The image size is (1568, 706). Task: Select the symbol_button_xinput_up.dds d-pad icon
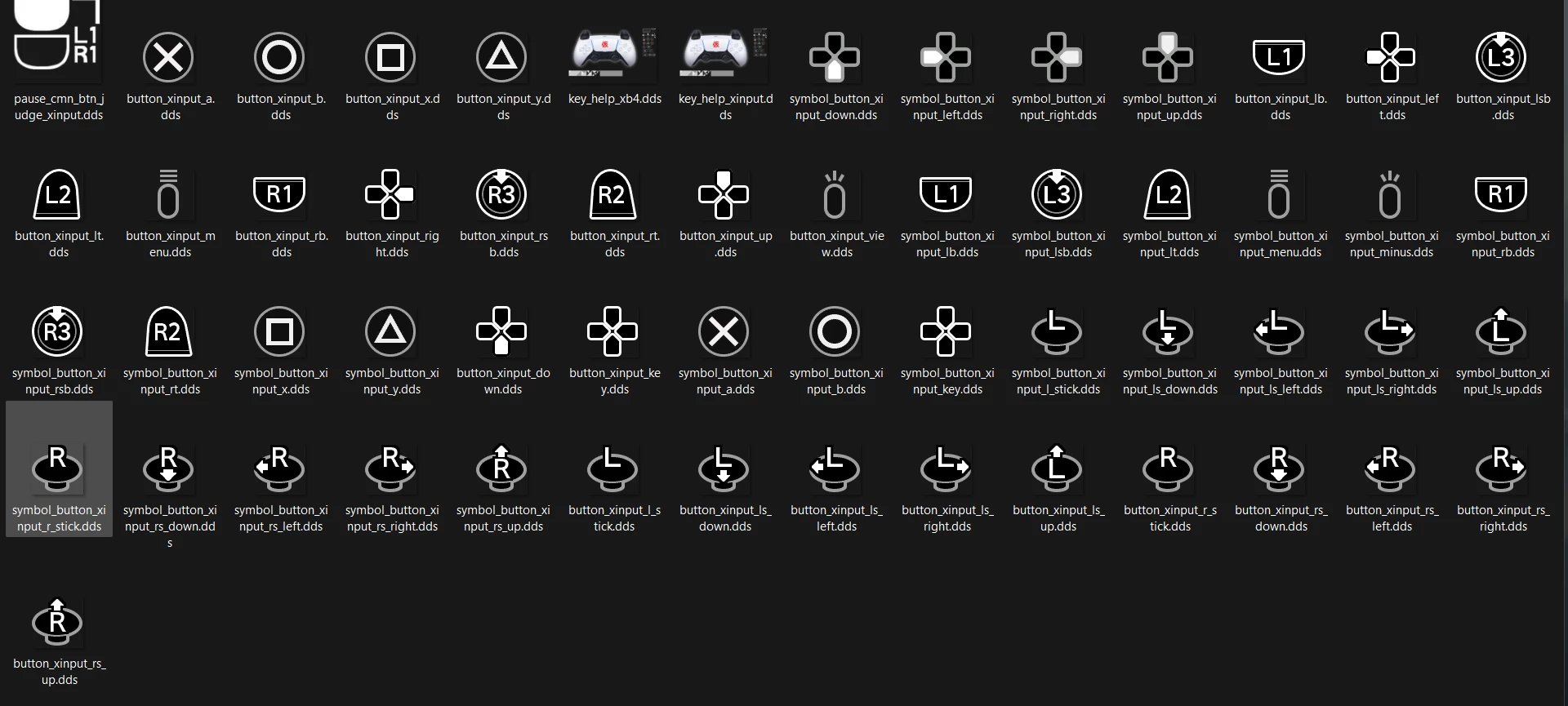pyautogui.click(x=1168, y=57)
